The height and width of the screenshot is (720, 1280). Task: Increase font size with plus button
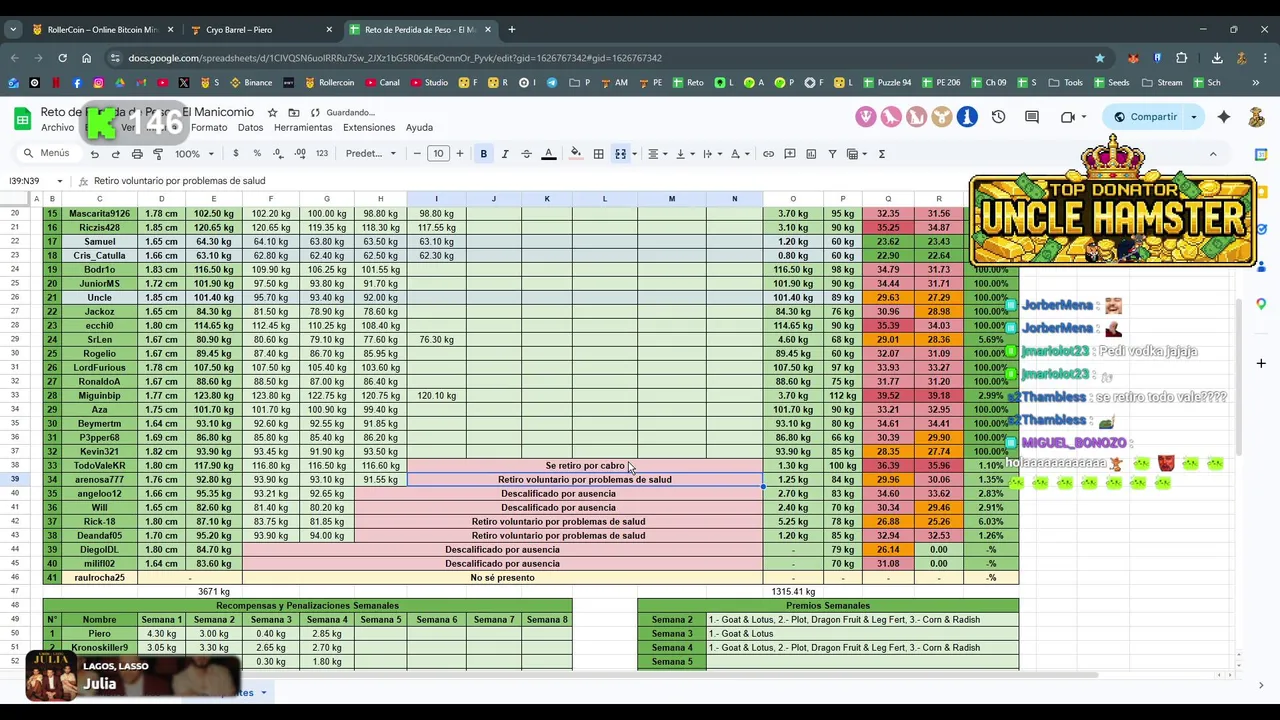[460, 154]
